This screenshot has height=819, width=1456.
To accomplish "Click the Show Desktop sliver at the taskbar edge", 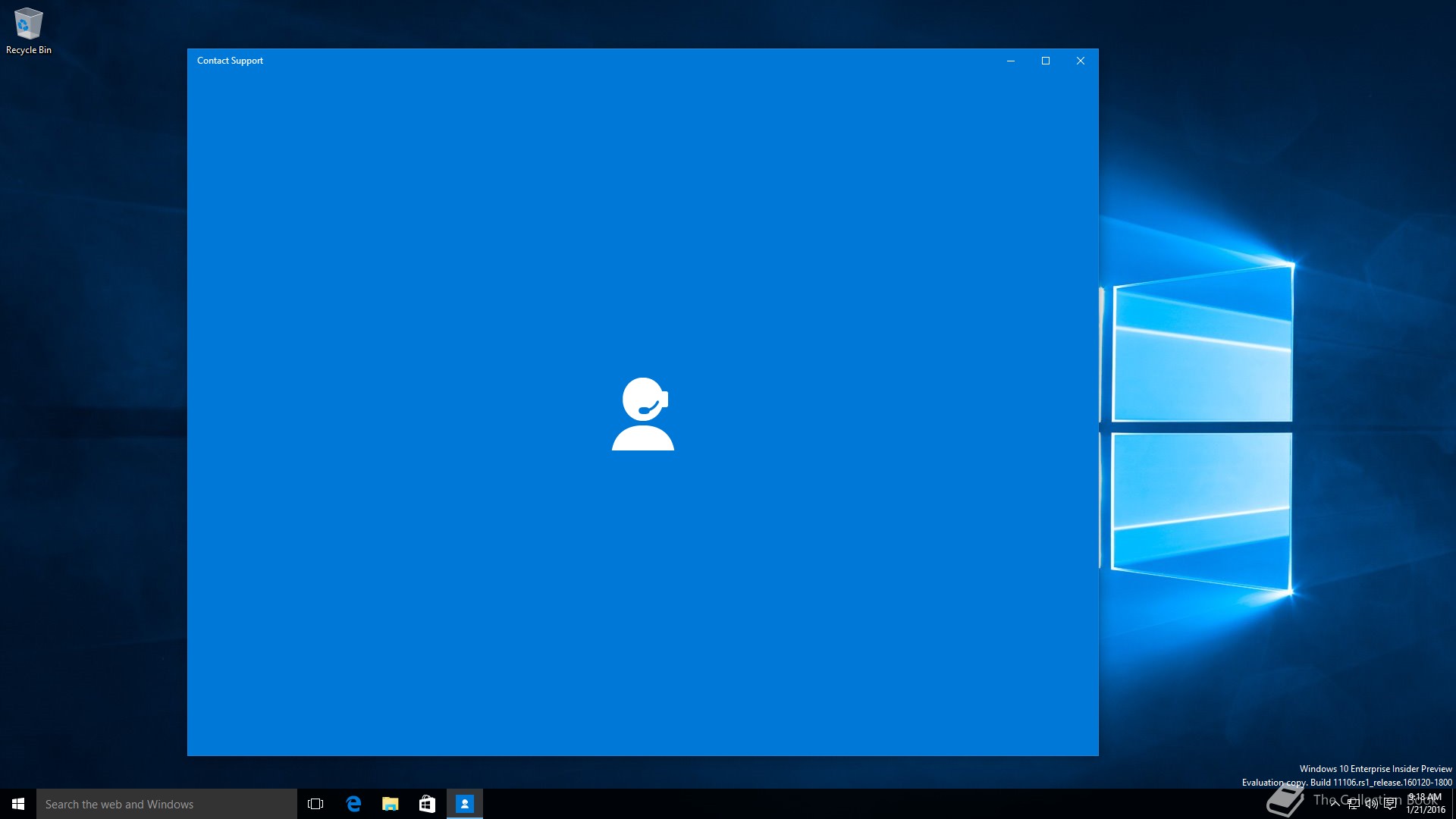I will click(1453, 804).
